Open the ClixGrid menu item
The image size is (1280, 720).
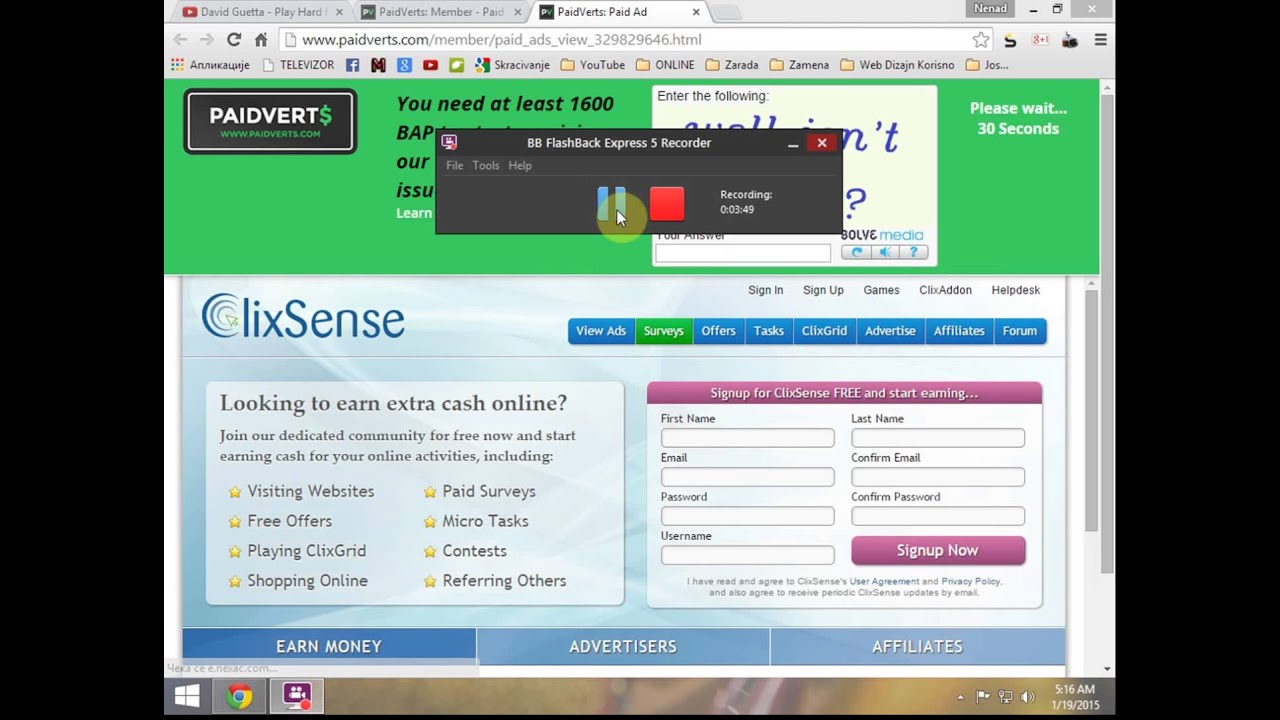(x=824, y=331)
